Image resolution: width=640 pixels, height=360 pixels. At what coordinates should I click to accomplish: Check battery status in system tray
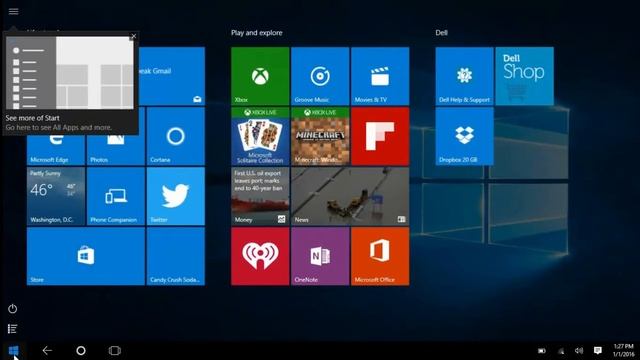542,351
